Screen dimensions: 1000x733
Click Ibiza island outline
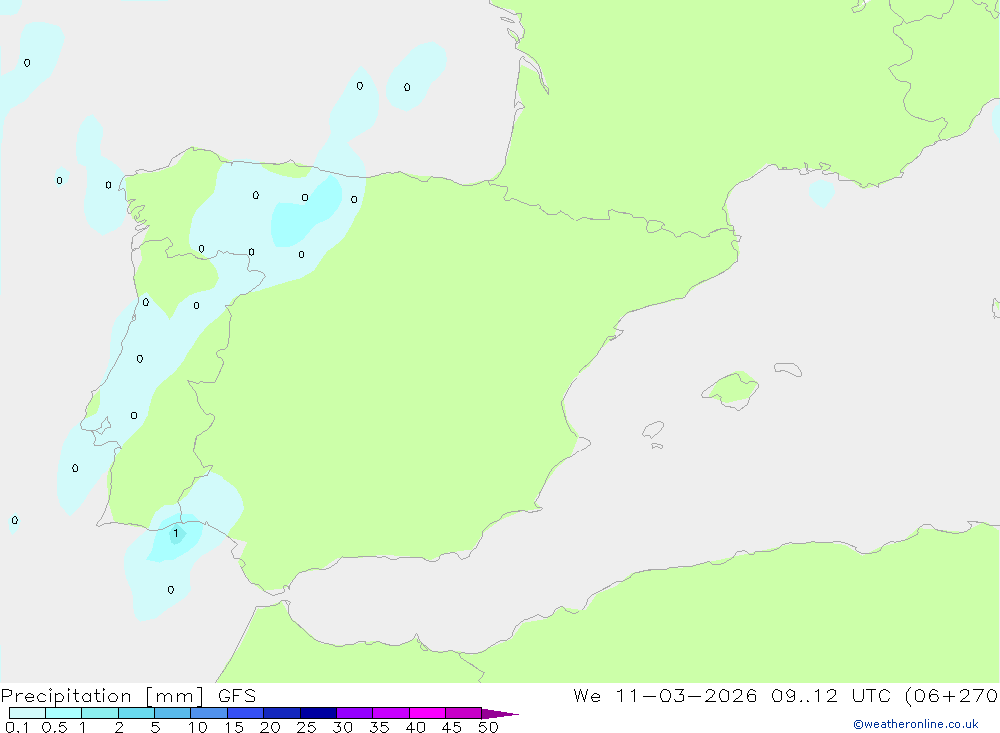653,431
